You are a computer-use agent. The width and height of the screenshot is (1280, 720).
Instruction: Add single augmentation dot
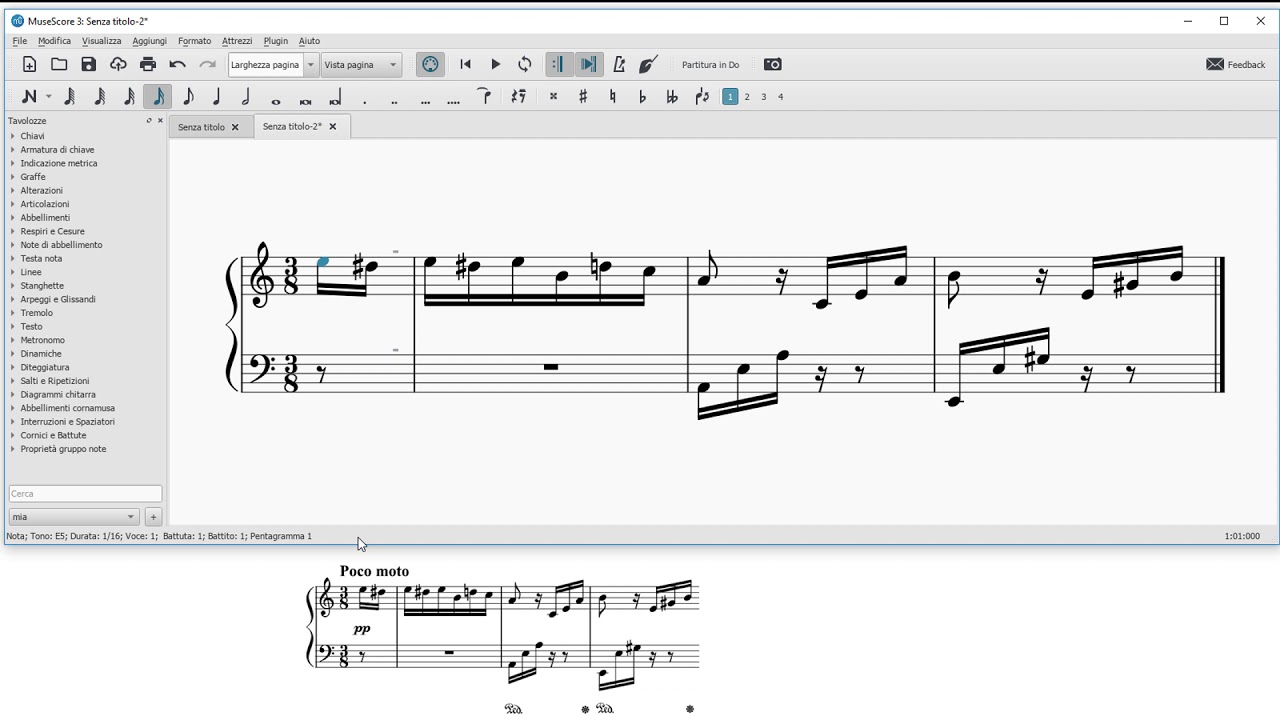pyautogui.click(x=365, y=101)
